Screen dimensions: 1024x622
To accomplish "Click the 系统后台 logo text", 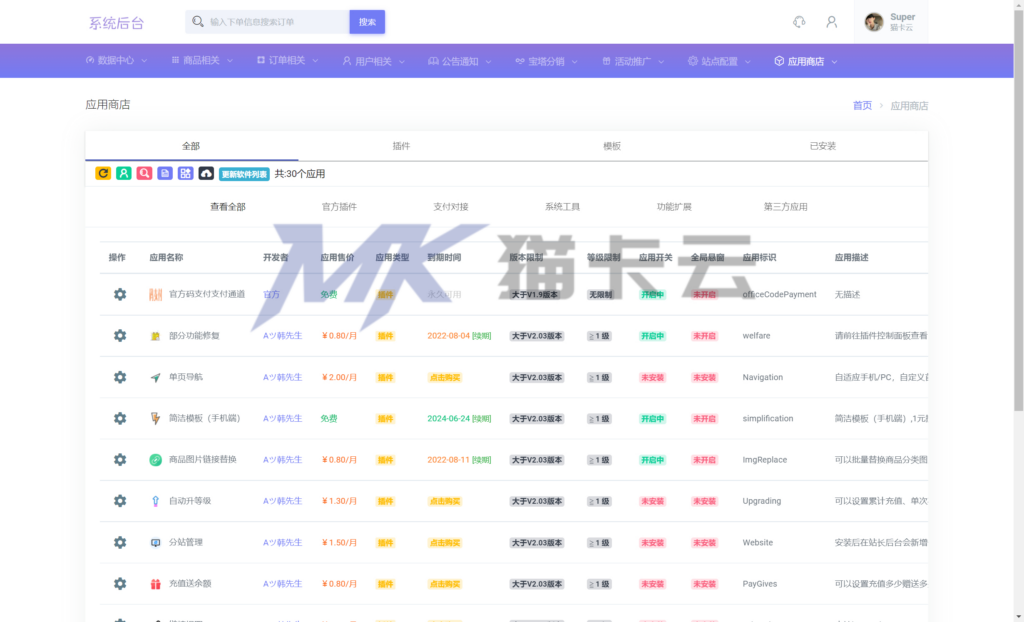I will (x=116, y=23).
